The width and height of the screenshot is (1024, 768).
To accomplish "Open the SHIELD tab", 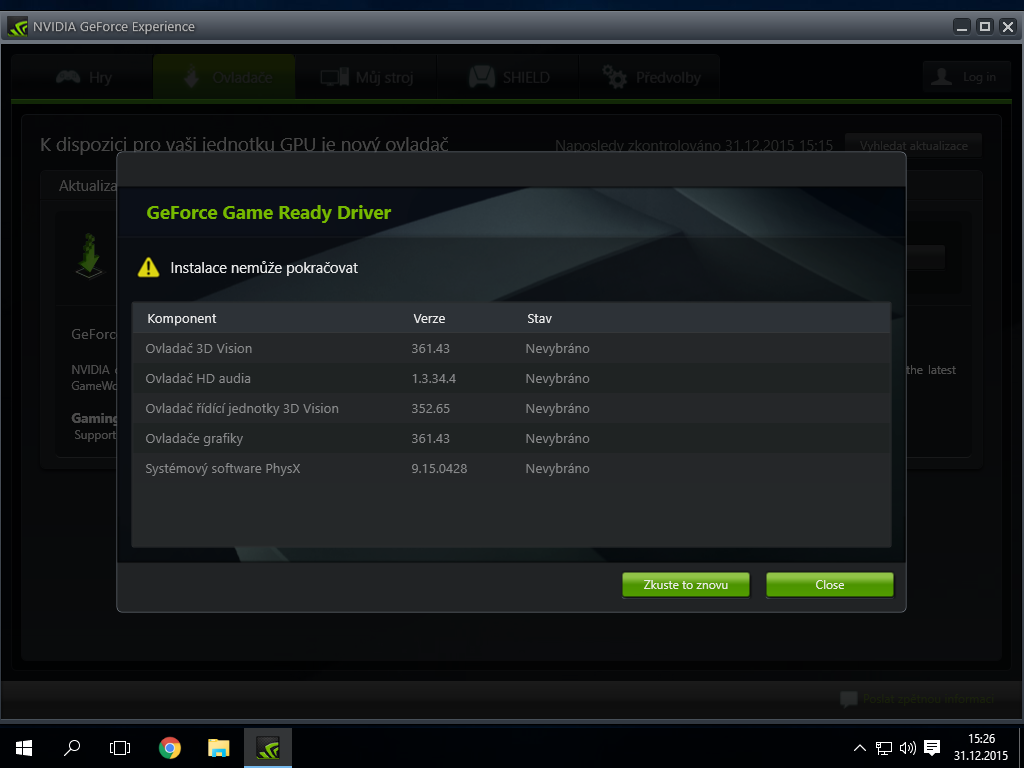I will pos(507,77).
